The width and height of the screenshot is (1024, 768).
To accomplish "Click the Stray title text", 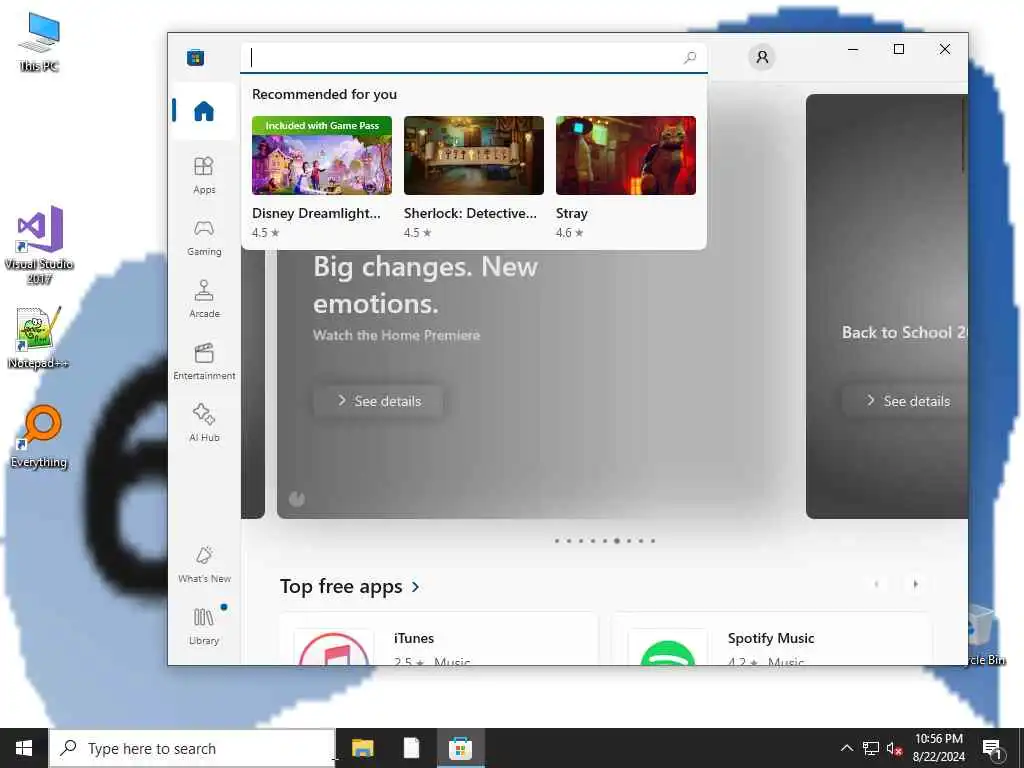I will pyautogui.click(x=571, y=214).
